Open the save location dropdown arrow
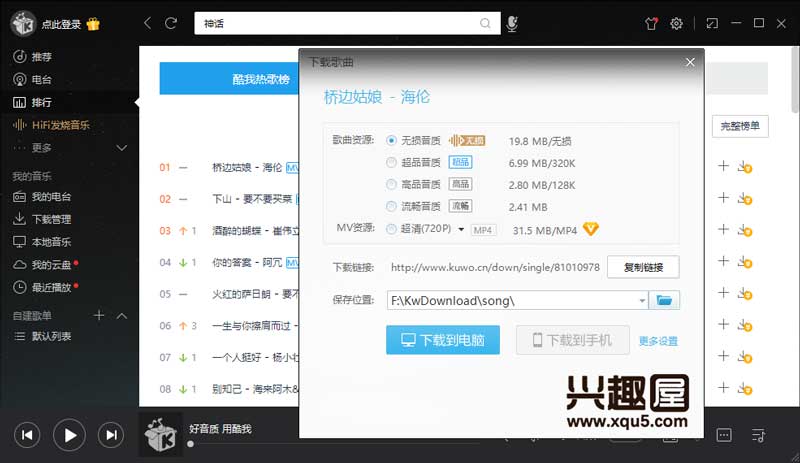800x463 pixels. coord(642,301)
